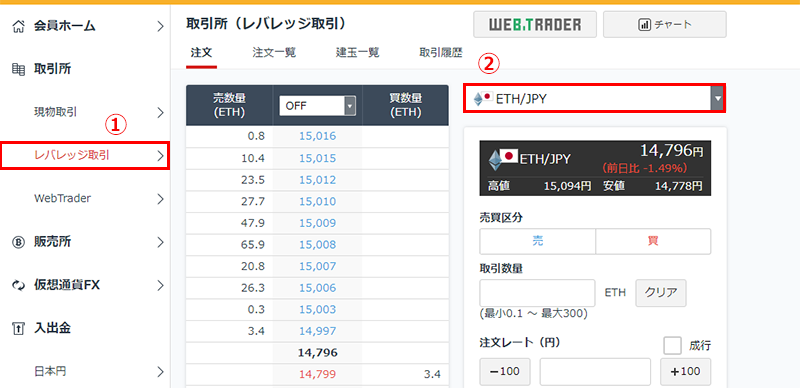
Task: Select 買 buy side button
Action: 653,241
